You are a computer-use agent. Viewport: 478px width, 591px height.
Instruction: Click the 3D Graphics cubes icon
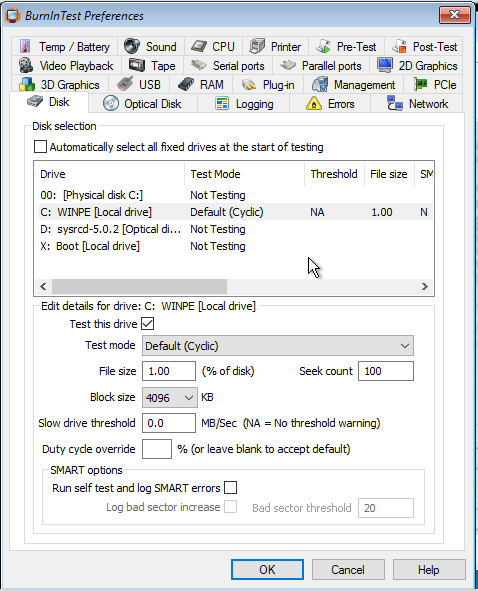click(27, 84)
